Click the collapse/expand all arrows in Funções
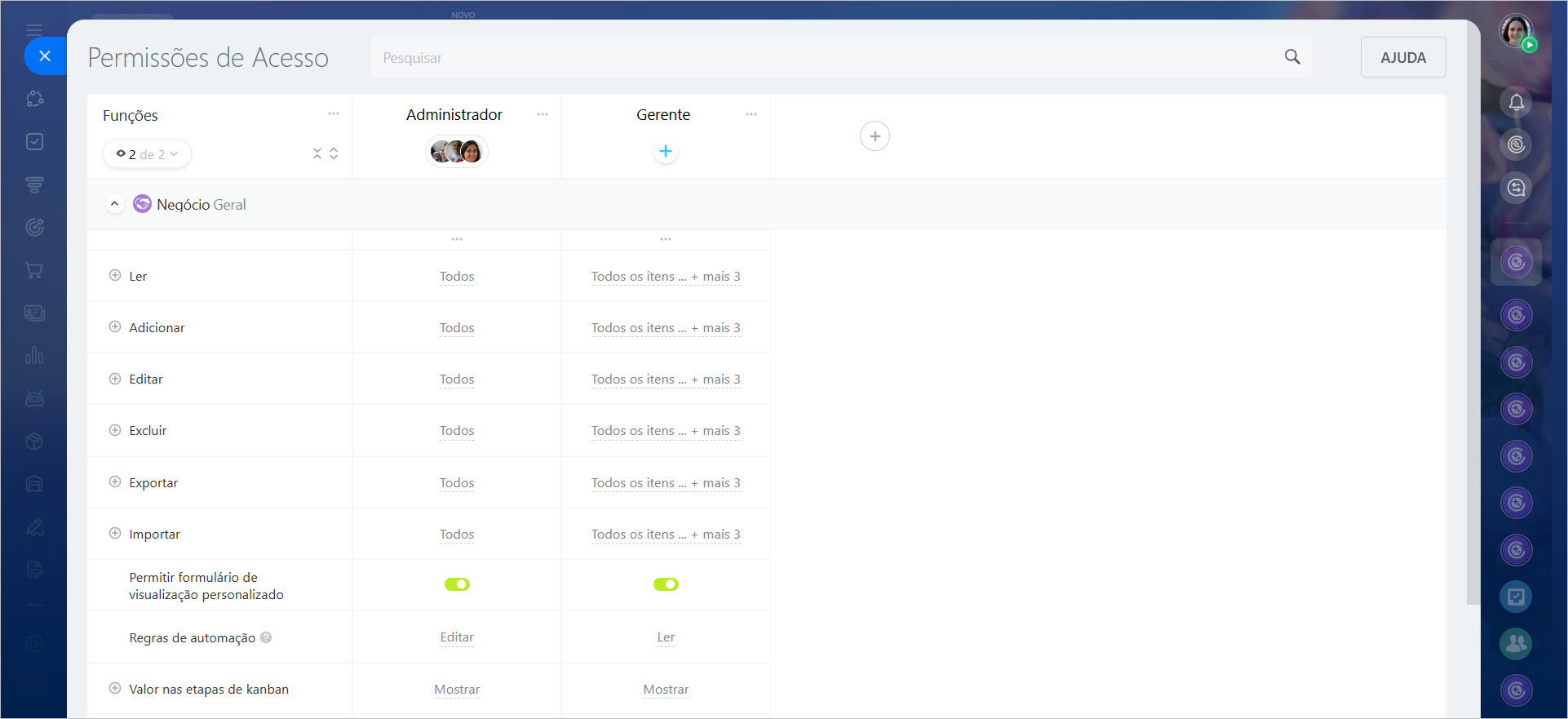 [x=326, y=153]
